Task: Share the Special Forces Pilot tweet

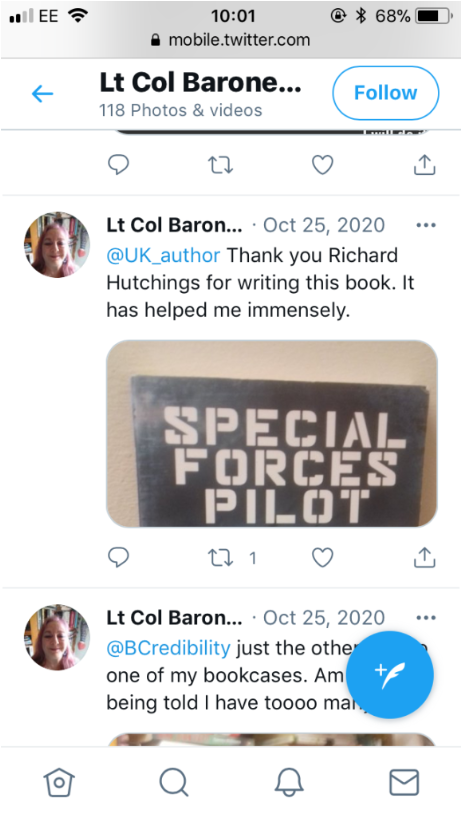Action: (424, 557)
